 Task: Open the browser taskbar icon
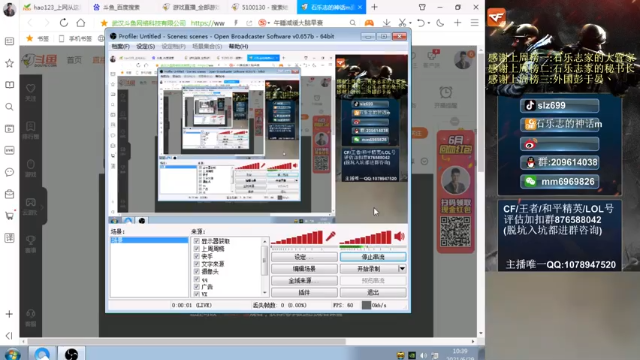click(x=42, y=353)
